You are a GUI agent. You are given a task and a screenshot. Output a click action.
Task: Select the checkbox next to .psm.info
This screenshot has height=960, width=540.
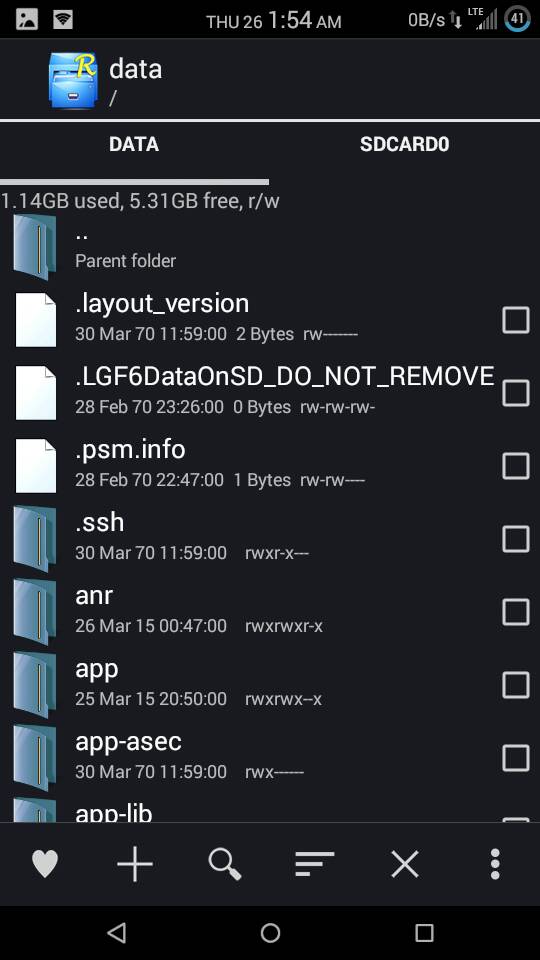pos(516,466)
